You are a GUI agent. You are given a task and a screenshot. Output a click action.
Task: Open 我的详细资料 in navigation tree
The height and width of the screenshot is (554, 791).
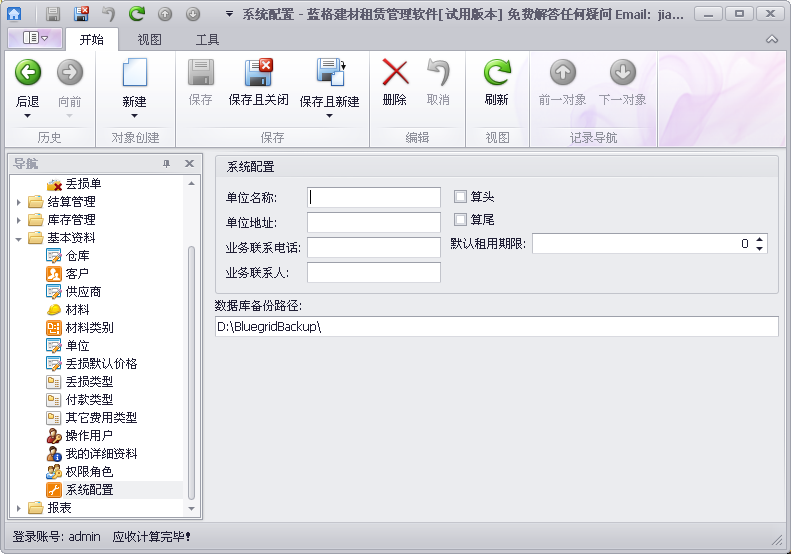click(x=101, y=454)
